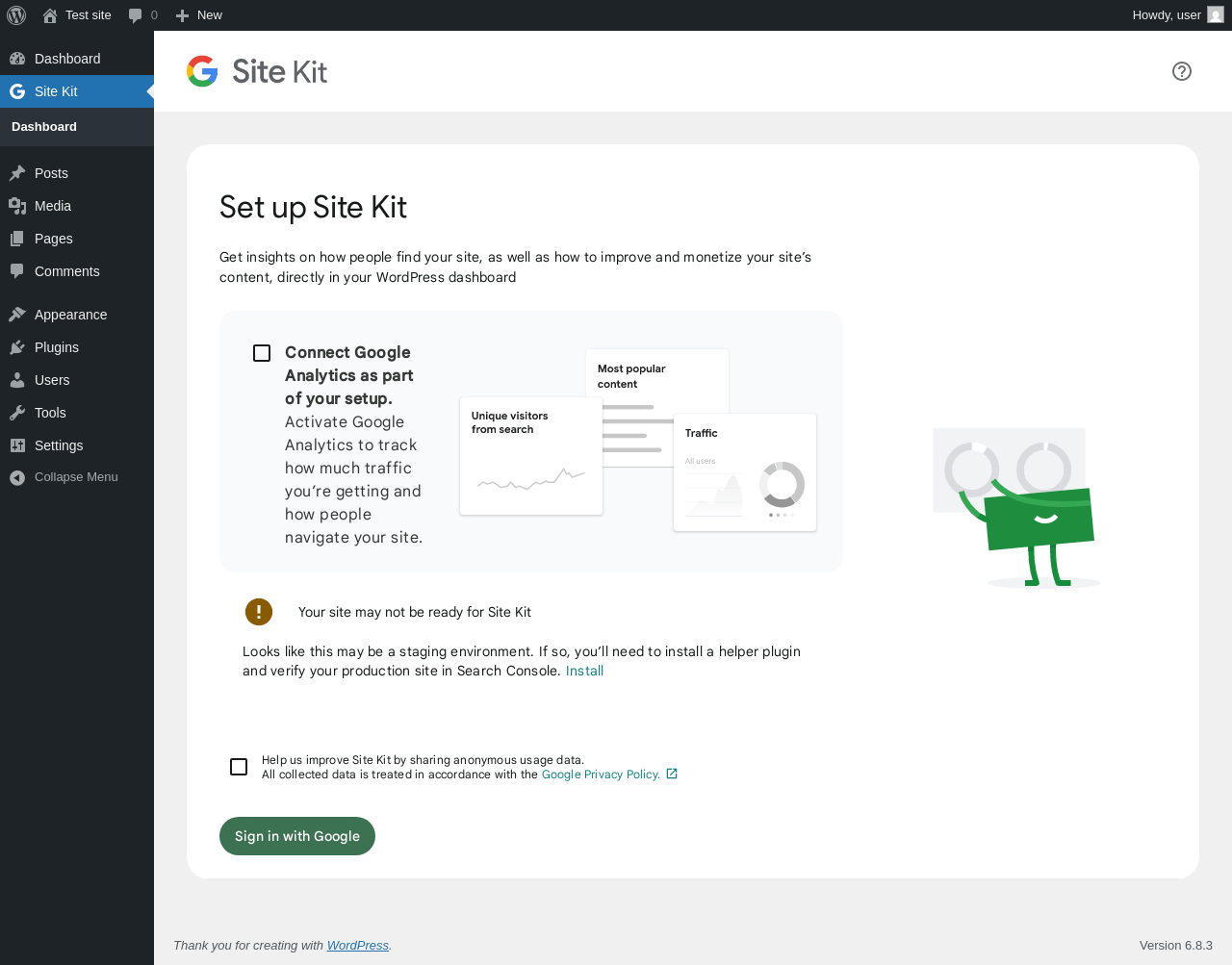Collapse the admin sidebar menu

coord(64,477)
